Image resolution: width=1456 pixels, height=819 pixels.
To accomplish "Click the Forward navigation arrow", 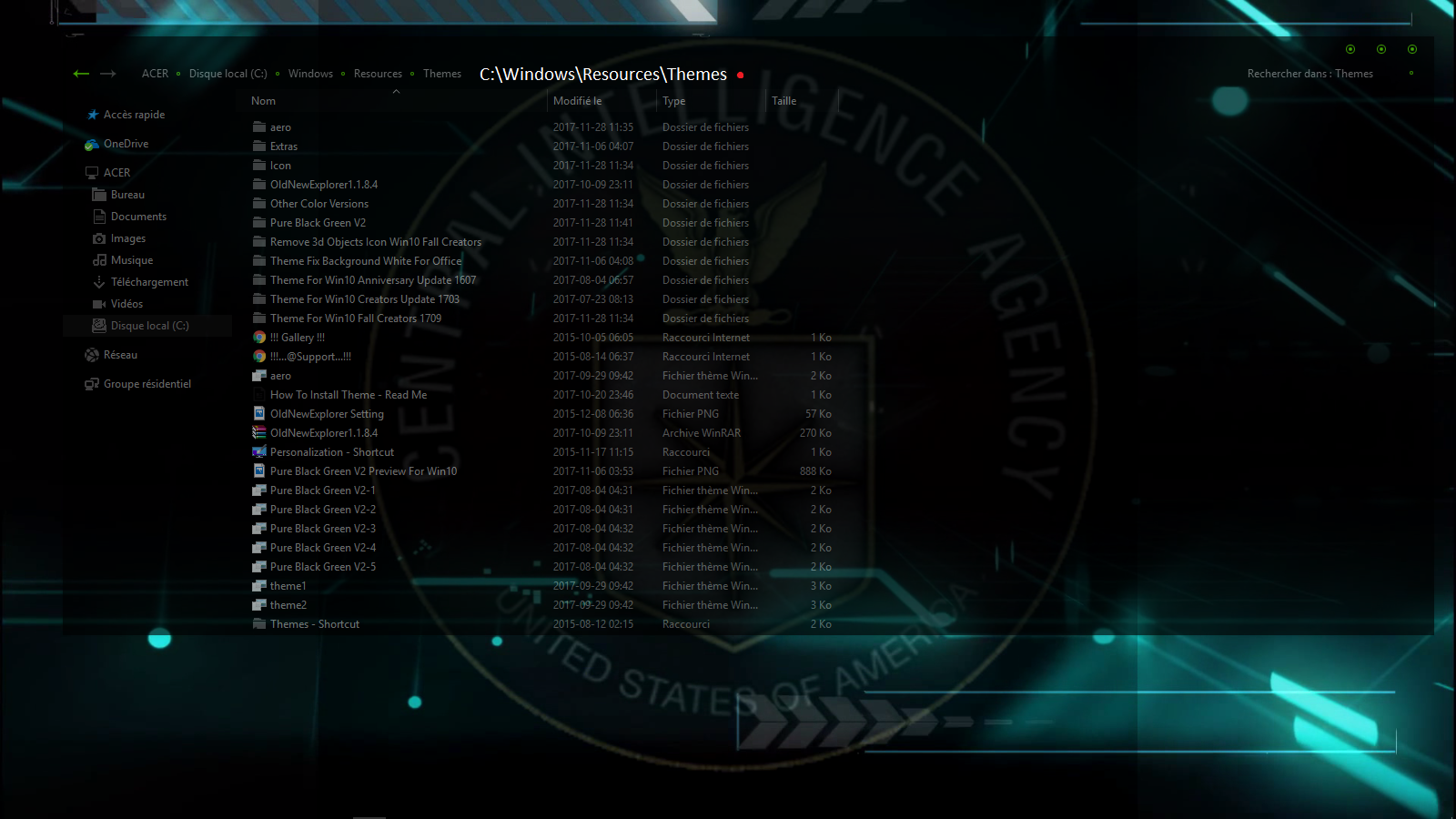I will click(x=108, y=74).
